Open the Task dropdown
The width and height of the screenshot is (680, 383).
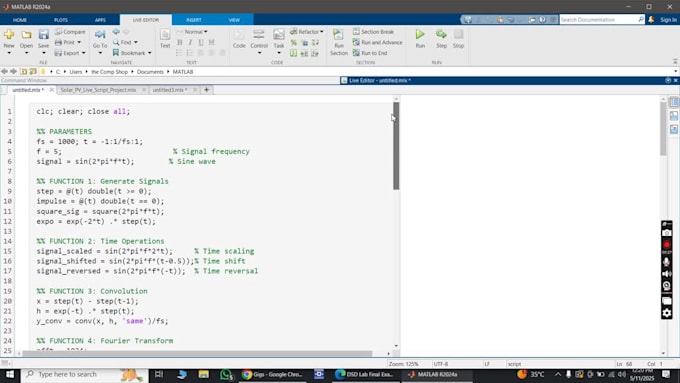[279, 53]
